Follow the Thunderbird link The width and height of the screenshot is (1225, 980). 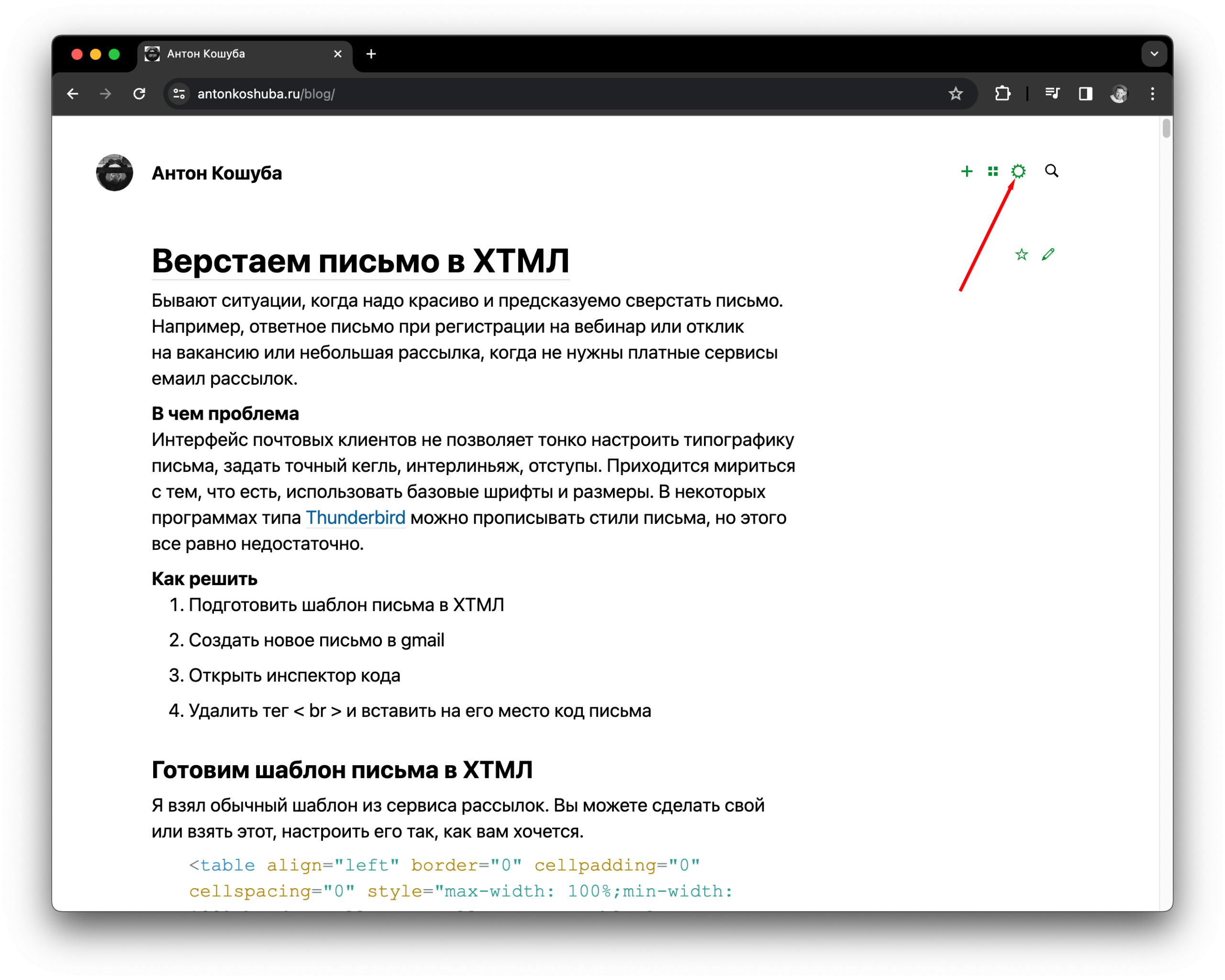tap(356, 518)
